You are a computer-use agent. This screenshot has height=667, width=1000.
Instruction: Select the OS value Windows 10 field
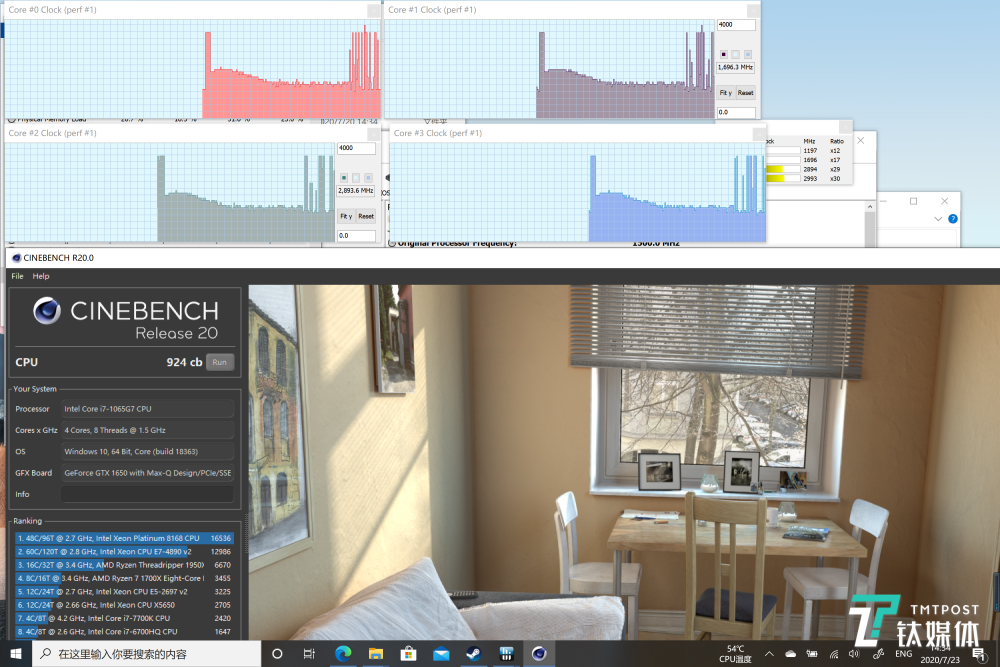pyautogui.click(x=147, y=451)
